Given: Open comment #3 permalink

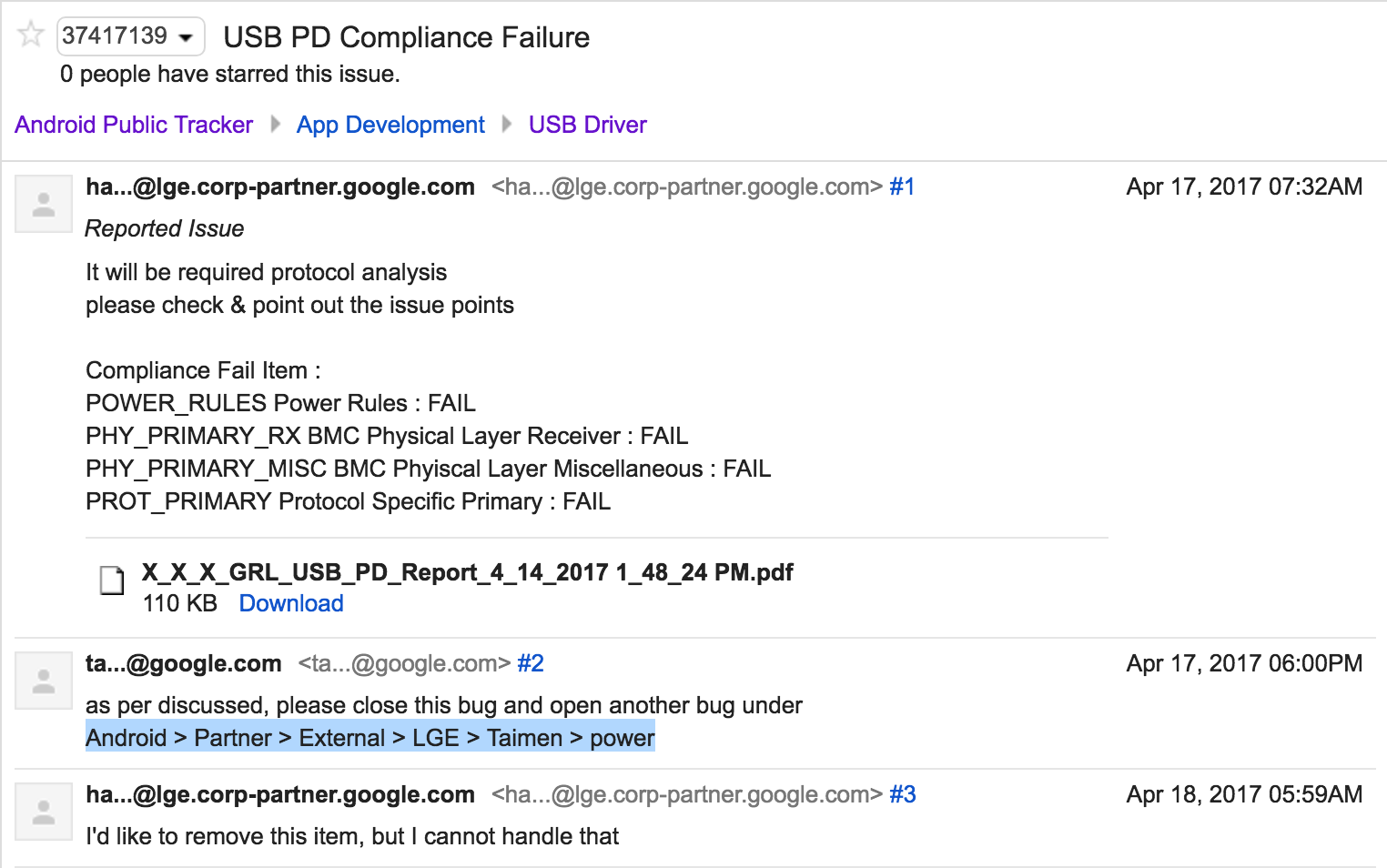Looking at the screenshot, I should (903, 794).
